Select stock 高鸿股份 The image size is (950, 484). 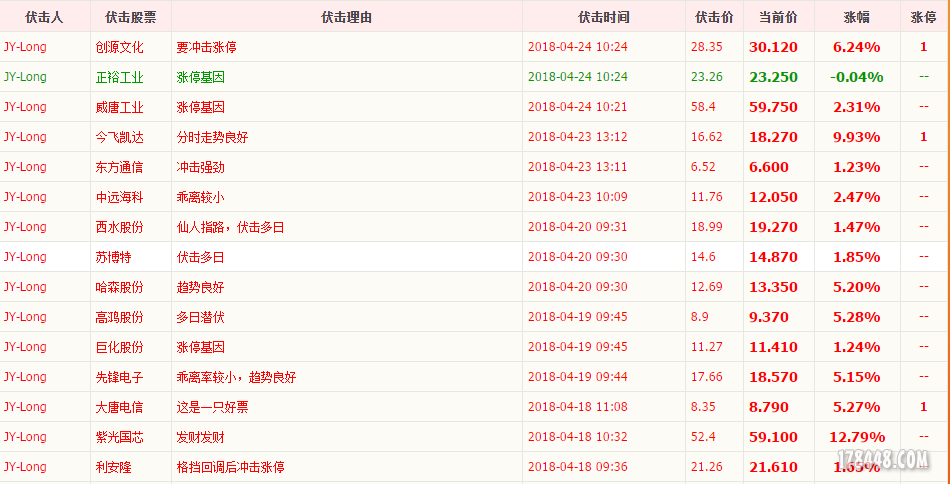pyautogui.click(x=119, y=317)
